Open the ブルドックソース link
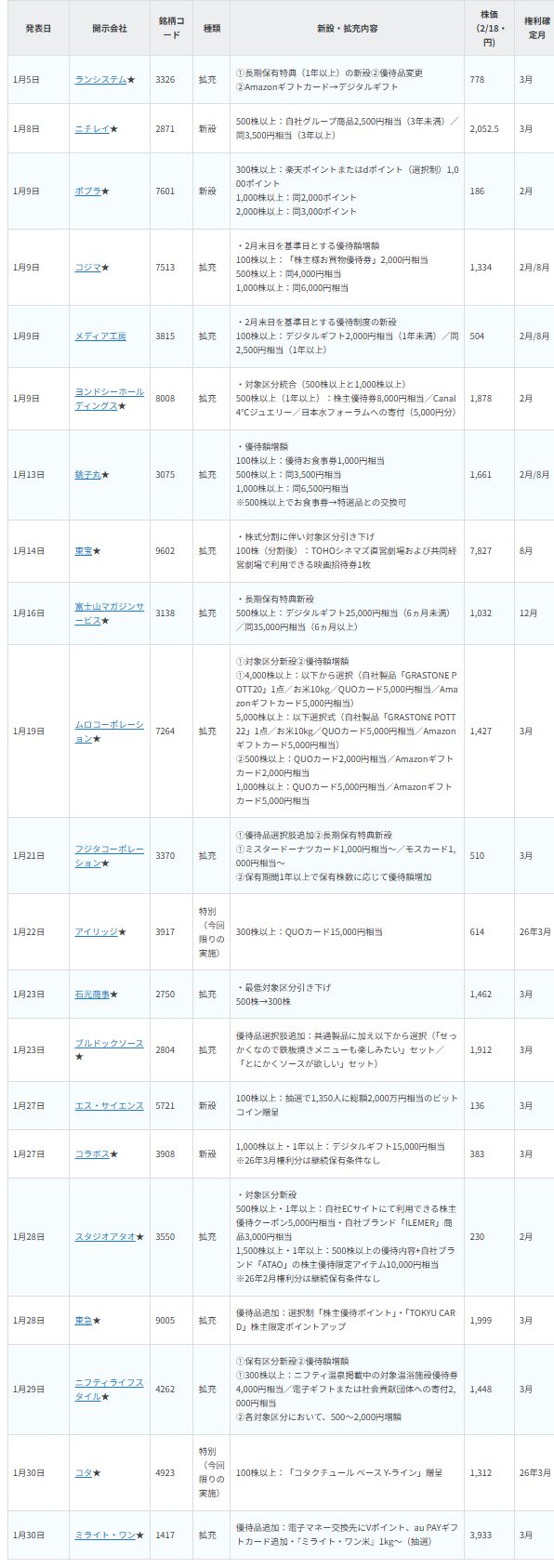Image resolution: width=554 pixels, height=1568 pixels. [110, 1044]
